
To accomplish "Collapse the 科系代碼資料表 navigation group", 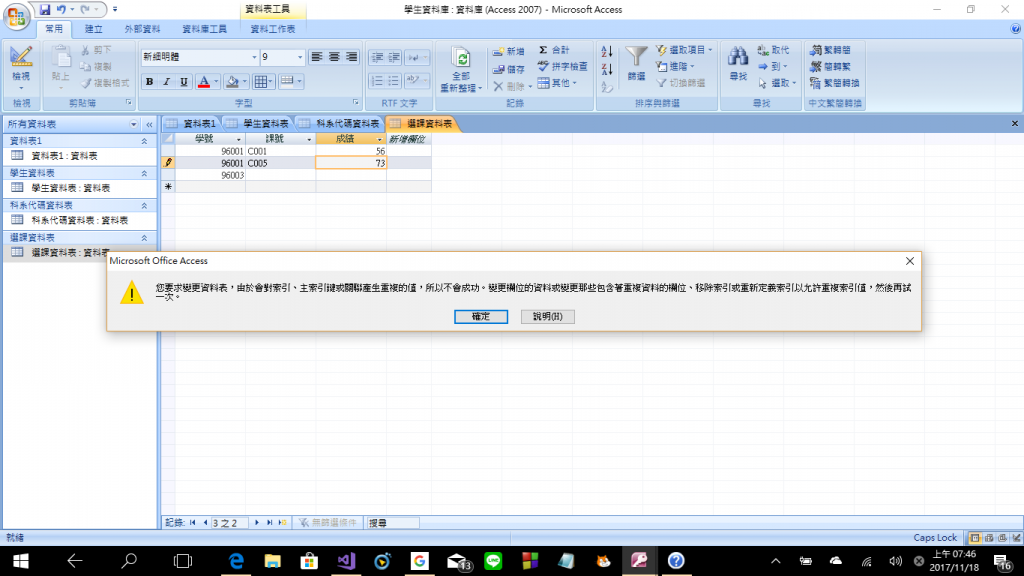I will [144, 206].
